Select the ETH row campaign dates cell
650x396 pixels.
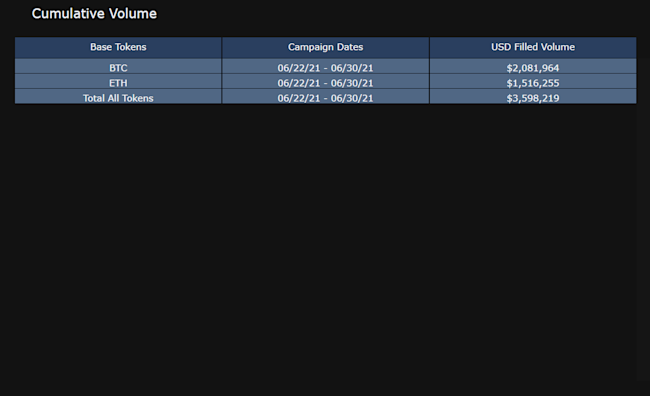[325, 83]
